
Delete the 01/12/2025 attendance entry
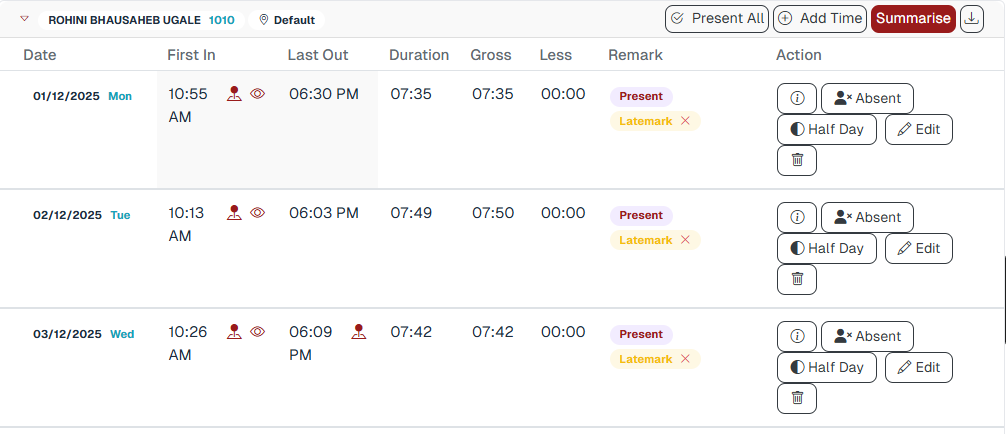797,160
